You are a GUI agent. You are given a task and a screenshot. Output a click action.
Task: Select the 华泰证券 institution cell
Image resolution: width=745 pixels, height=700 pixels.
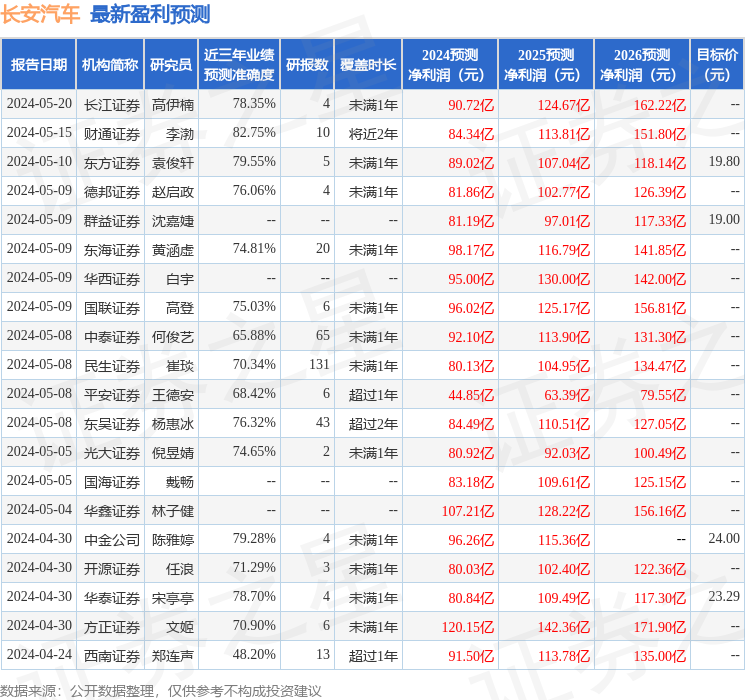tap(112, 598)
